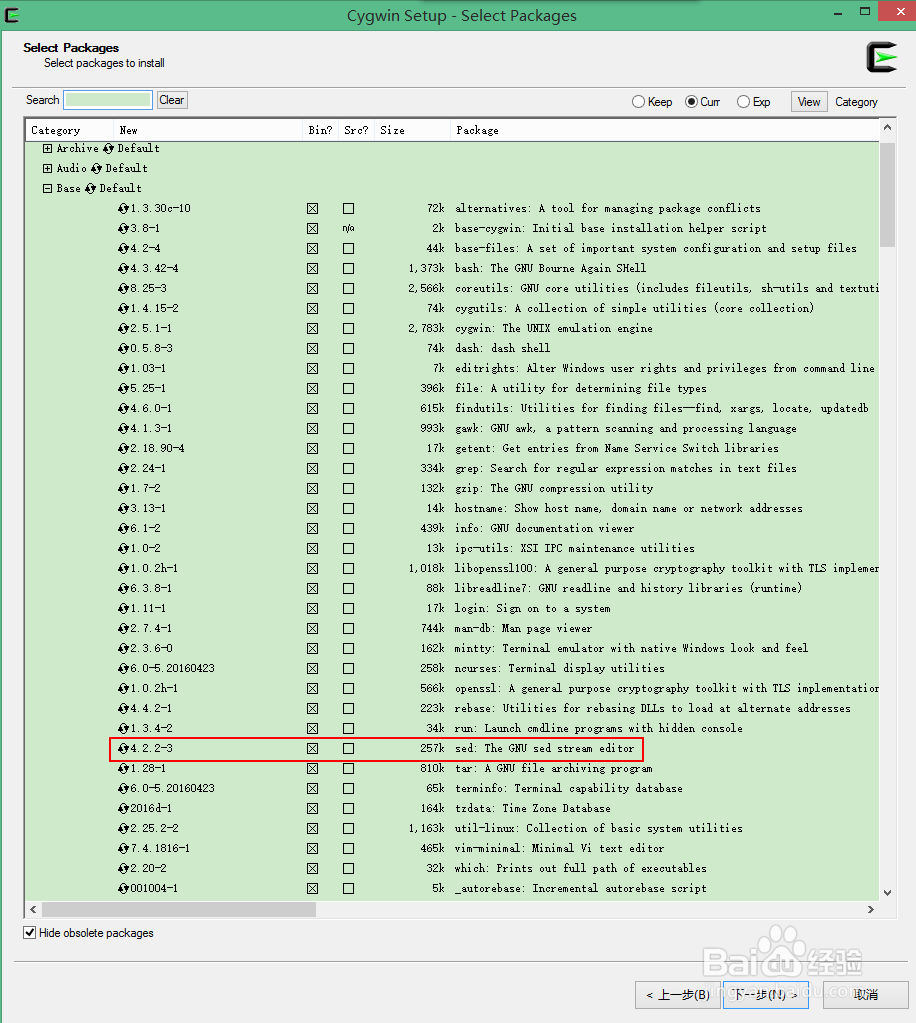Expand the Audio category
This screenshot has width=916, height=1023.
tap(48, 168)
